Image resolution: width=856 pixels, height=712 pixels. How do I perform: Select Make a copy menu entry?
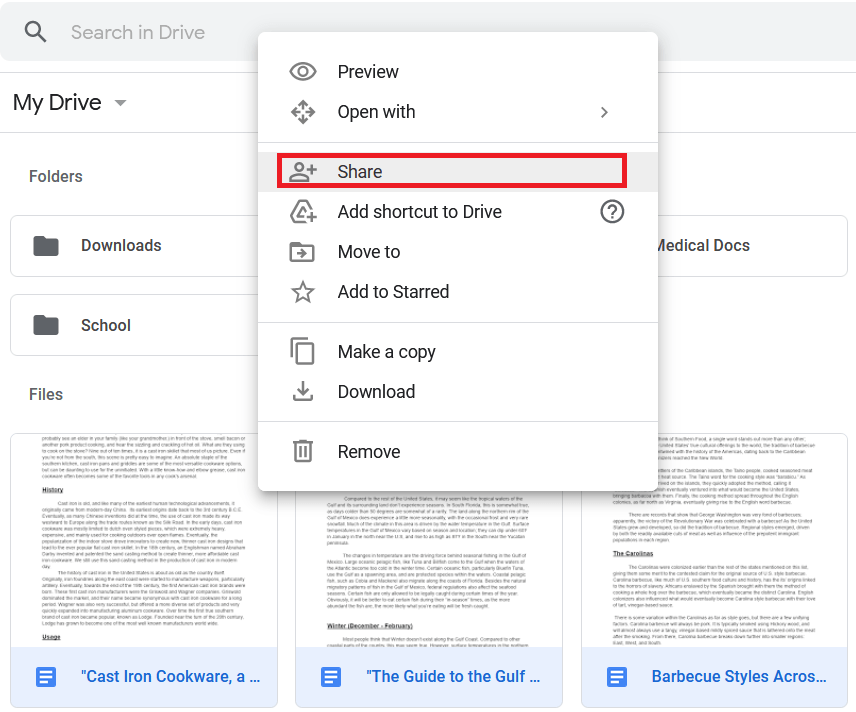click(386, 352)
